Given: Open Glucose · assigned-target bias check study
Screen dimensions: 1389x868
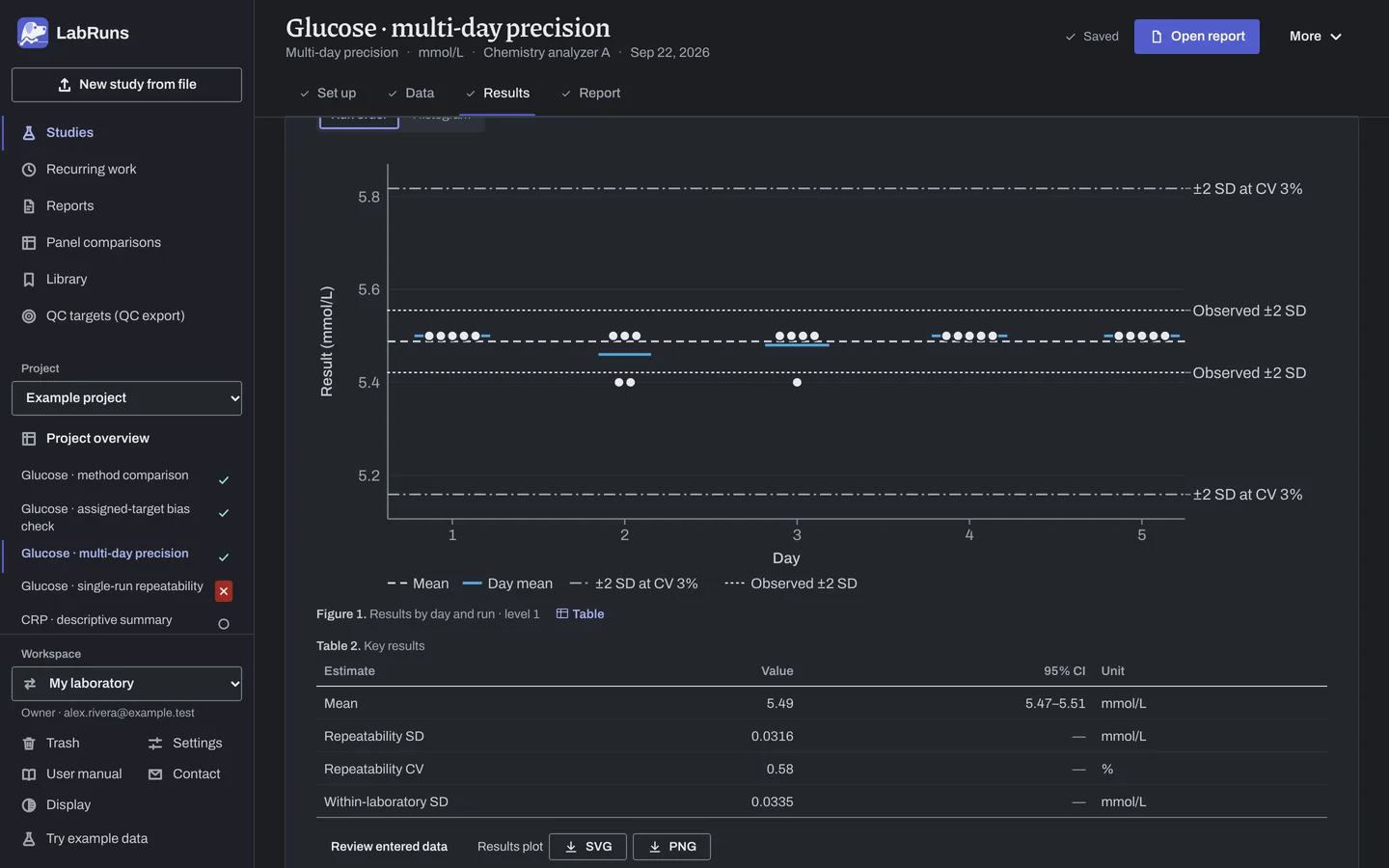Looking at the screenshot, I should (106, 517).
